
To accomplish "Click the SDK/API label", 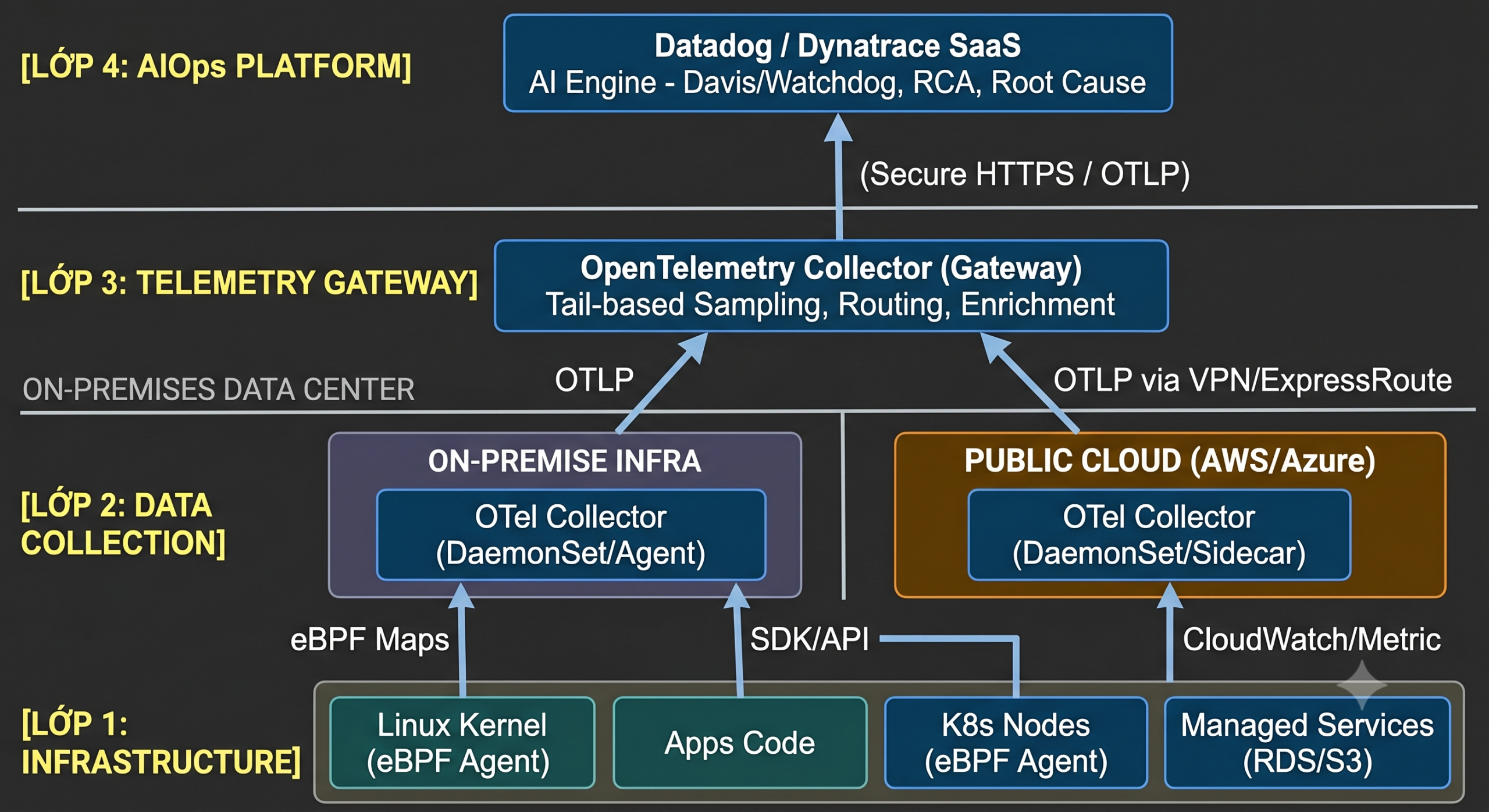I will (x=810, y=639).
